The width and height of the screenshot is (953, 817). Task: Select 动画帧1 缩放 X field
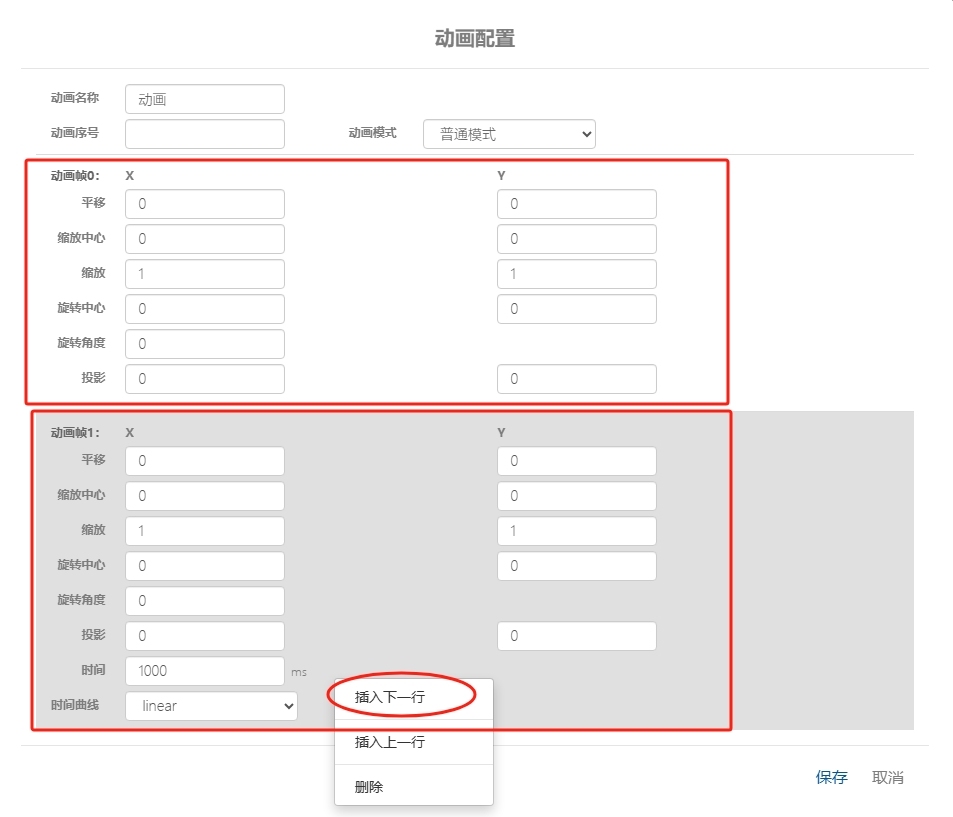click(x=205, y=531)
